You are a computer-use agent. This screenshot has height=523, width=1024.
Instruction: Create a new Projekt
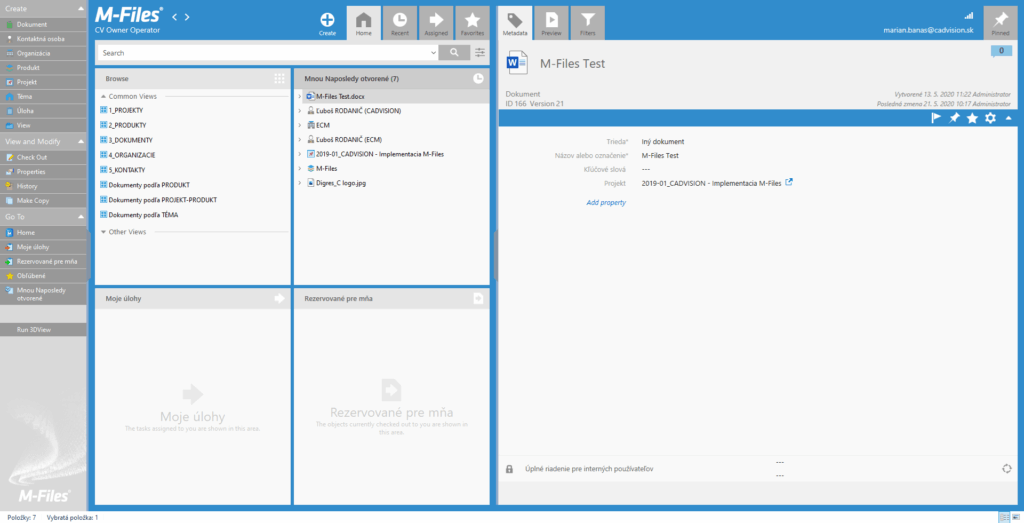tap(43, 82)
